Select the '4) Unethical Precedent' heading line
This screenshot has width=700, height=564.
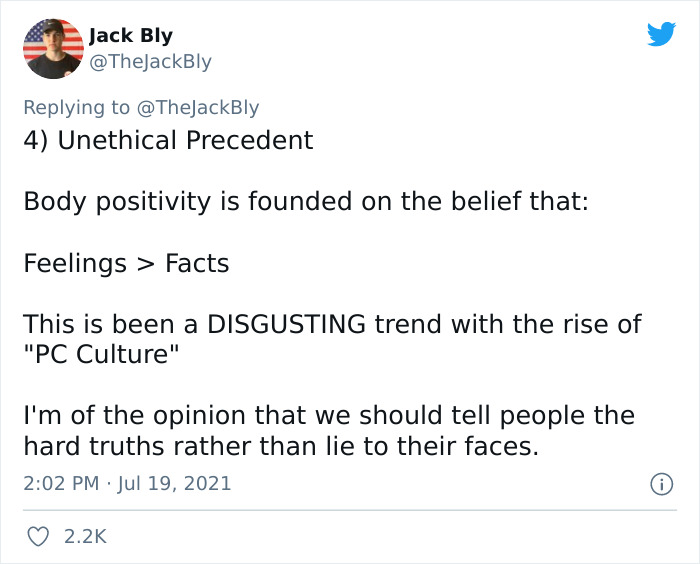[x=168, y=141]
